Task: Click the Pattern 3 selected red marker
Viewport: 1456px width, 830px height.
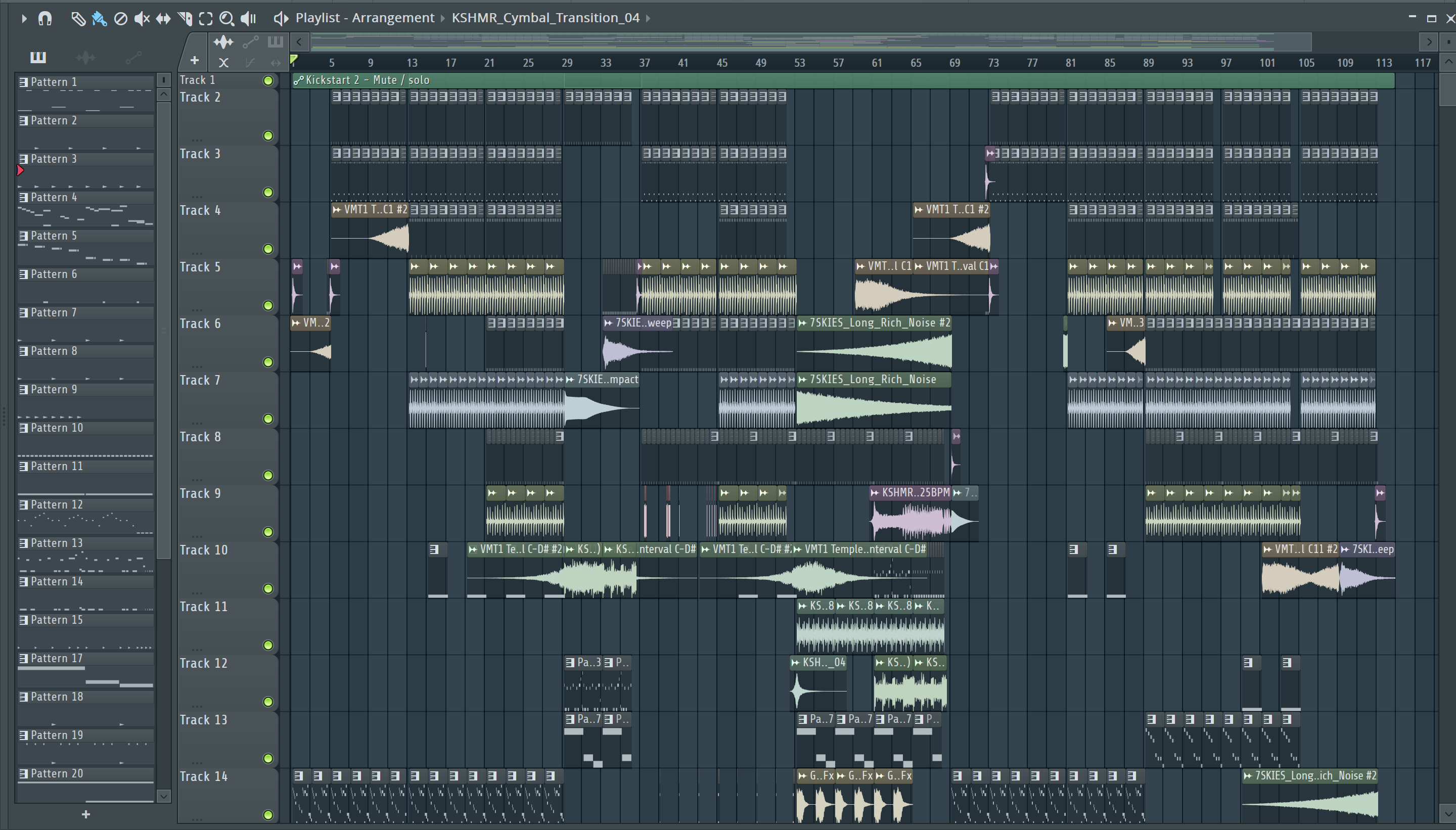Action: point(21,170)
